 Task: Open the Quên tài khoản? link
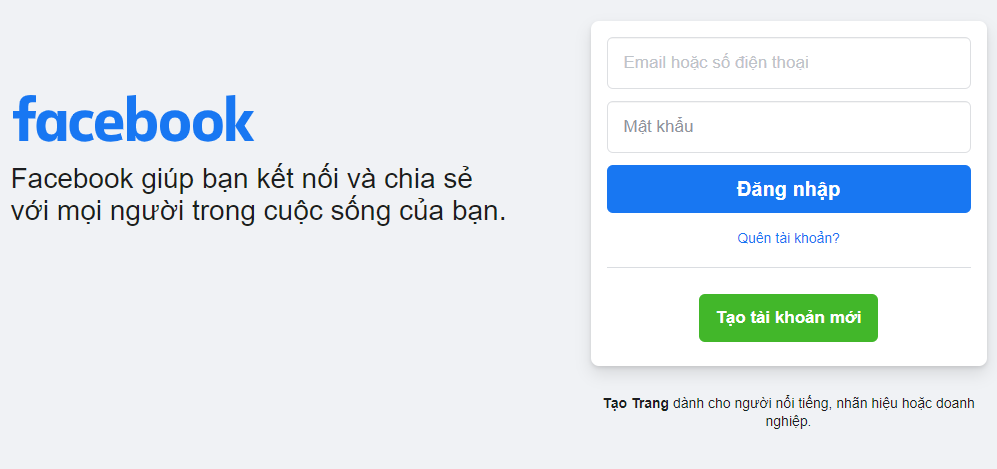coord(788,238)
